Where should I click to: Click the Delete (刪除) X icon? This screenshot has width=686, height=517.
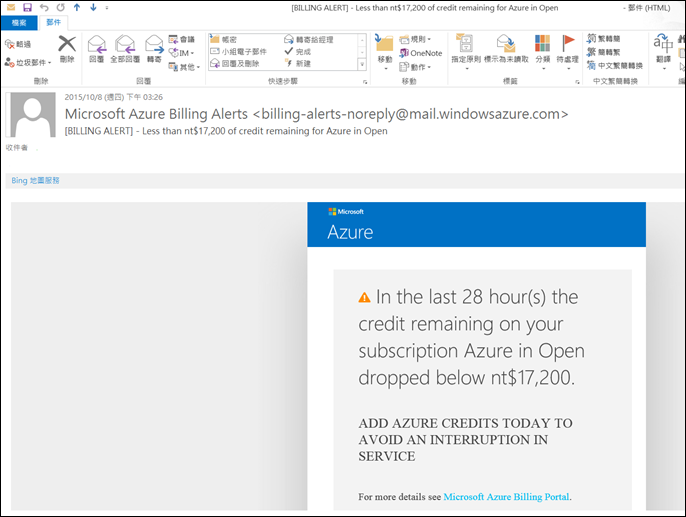point(67,46)
